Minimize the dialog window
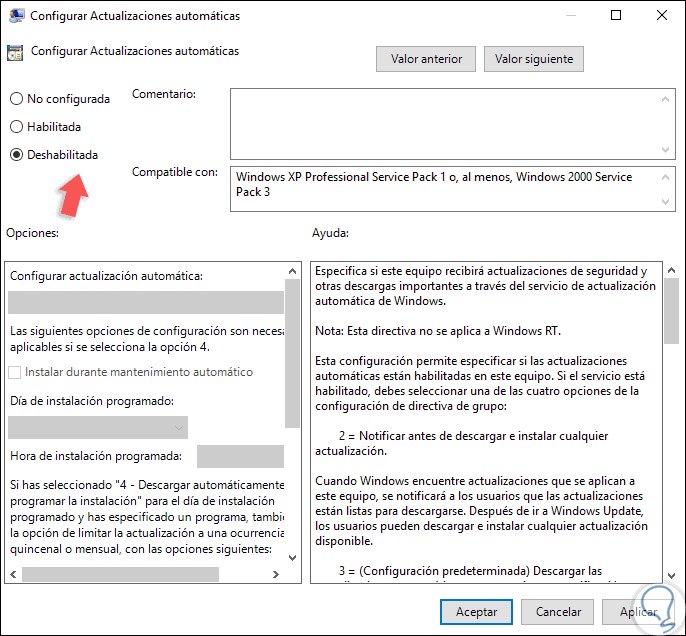The image size is (686, 636). tap(570, 15)
